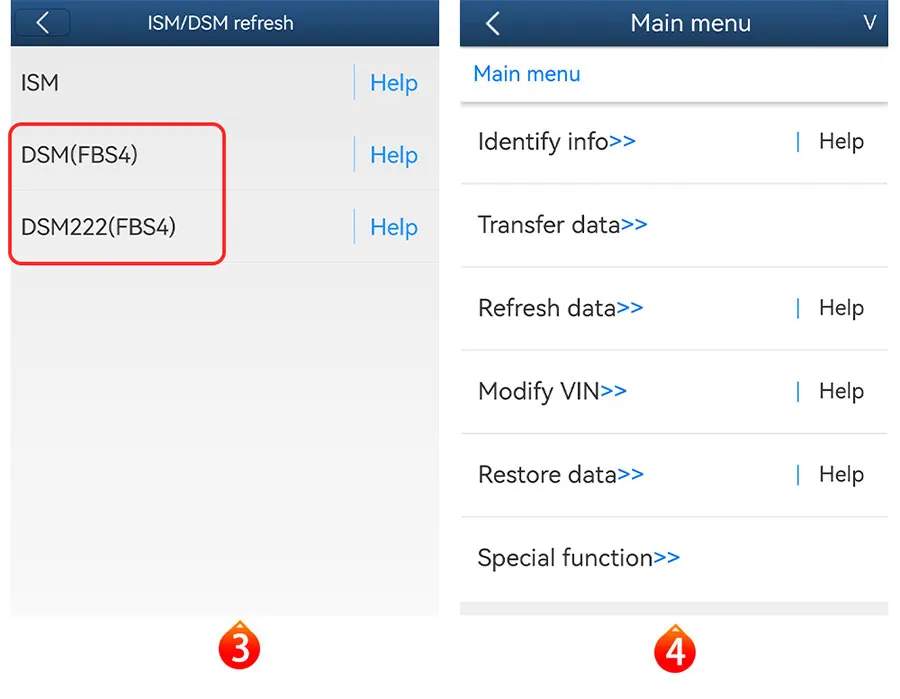Click the blue Main menu breadcrumb
900x699 pixels.
pos(527,74)
